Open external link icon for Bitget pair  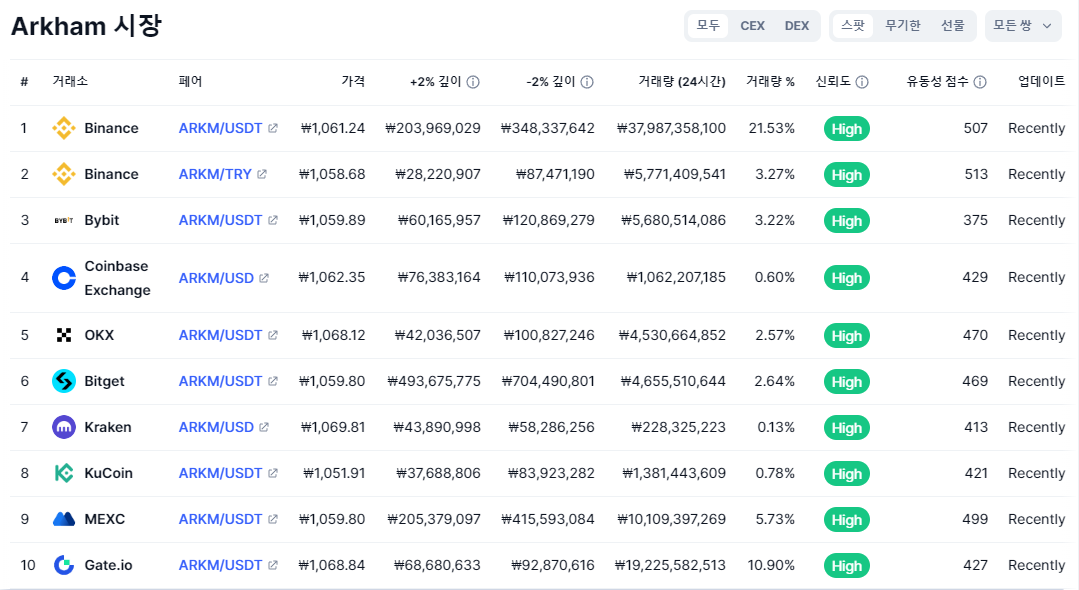(x=273, y=381)
